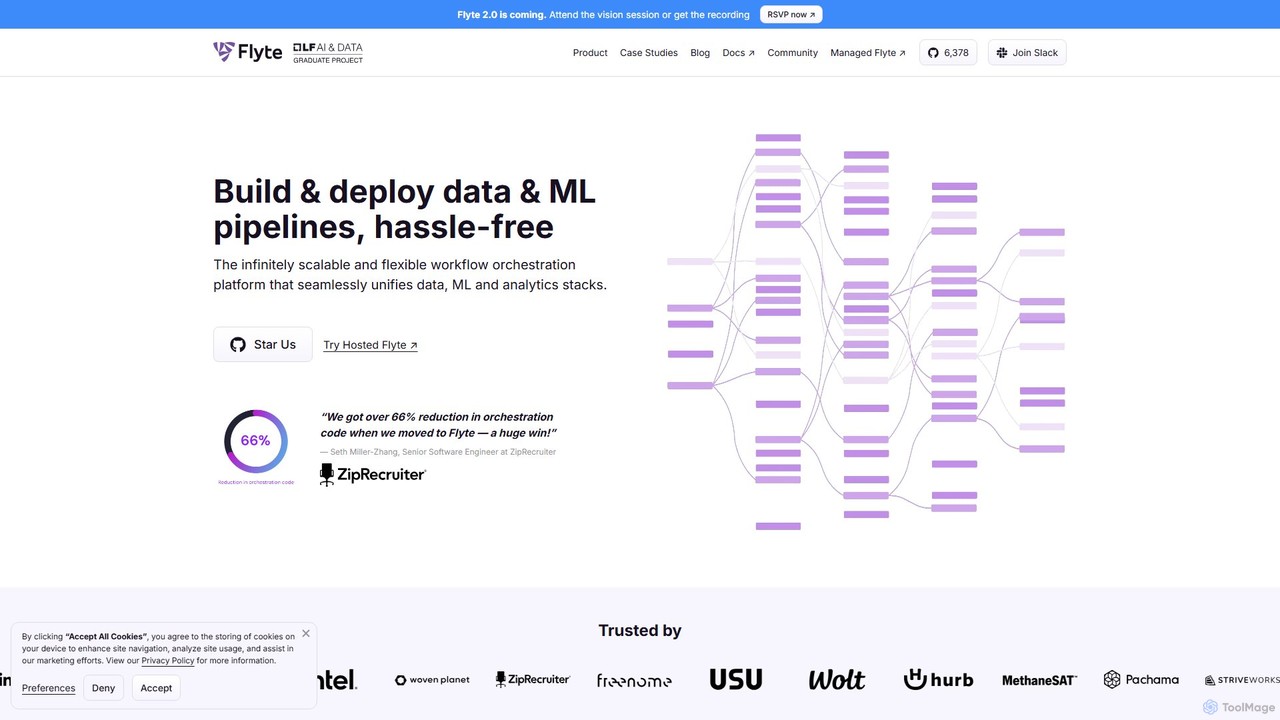Open the Blog page
Viewport: 1280px width, 720px height.
700,53
